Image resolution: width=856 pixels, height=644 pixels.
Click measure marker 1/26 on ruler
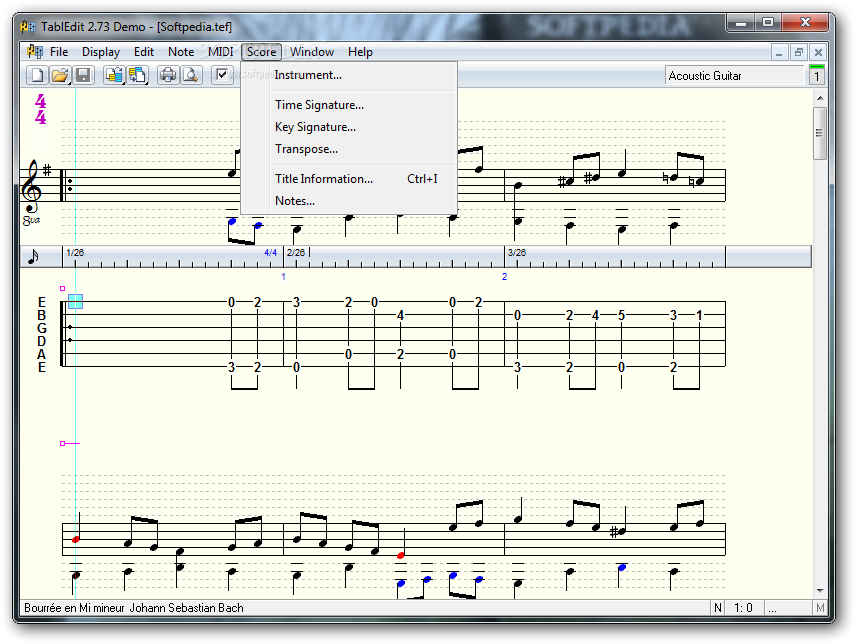pos(75,253)
